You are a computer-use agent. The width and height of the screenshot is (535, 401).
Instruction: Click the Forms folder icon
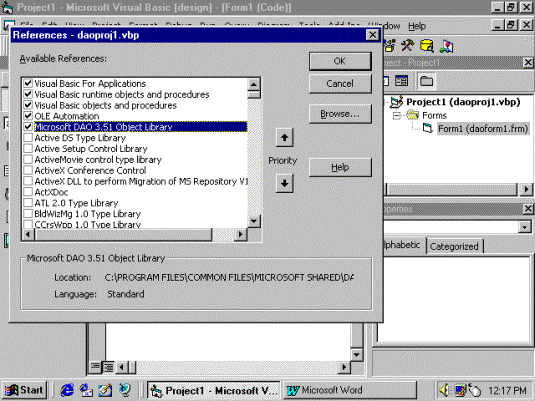[413, 115]
